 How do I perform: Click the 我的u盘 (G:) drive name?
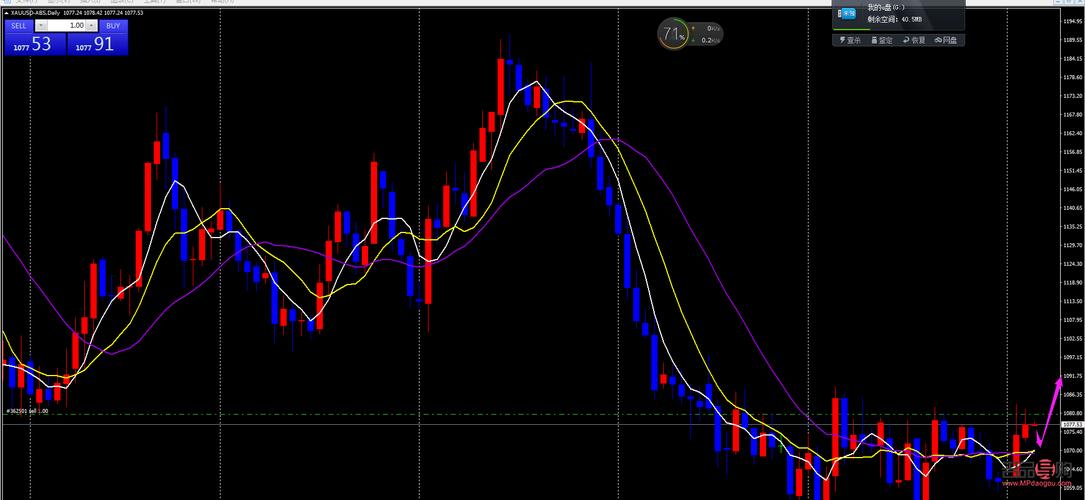click(x=886, y=8)
